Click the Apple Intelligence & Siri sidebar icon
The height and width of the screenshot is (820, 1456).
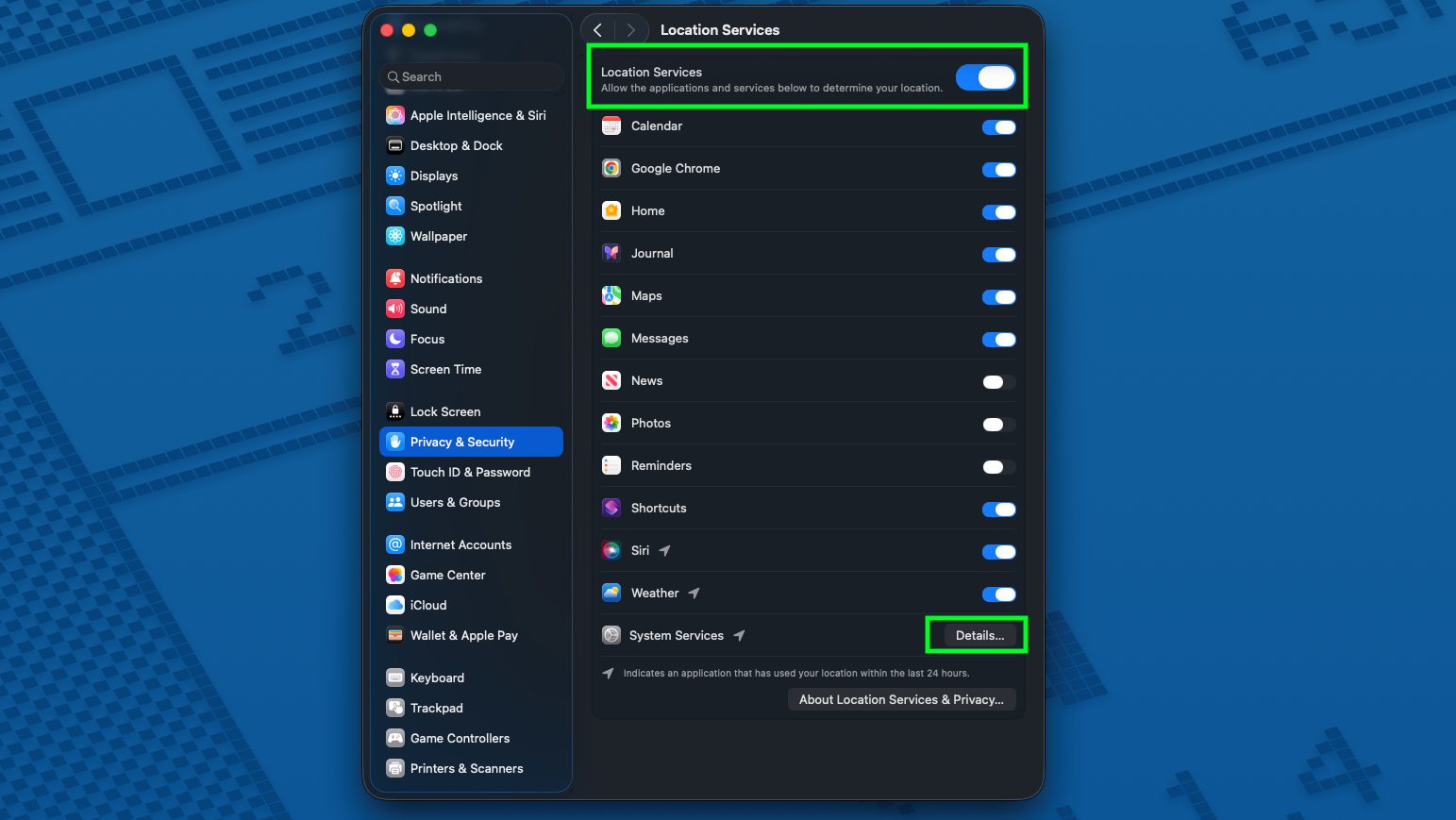395,115
